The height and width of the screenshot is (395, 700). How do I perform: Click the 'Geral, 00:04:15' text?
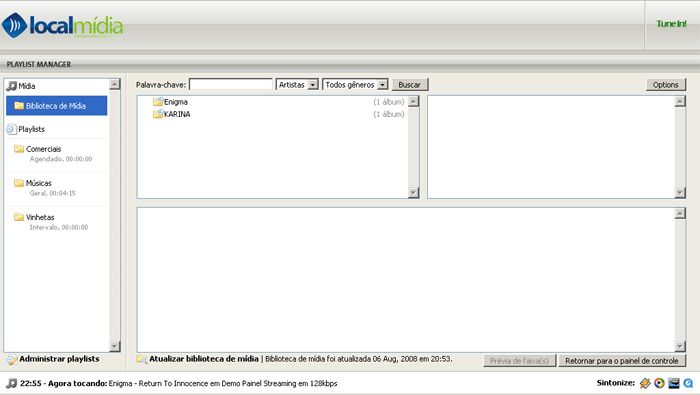tap(53, 193)
